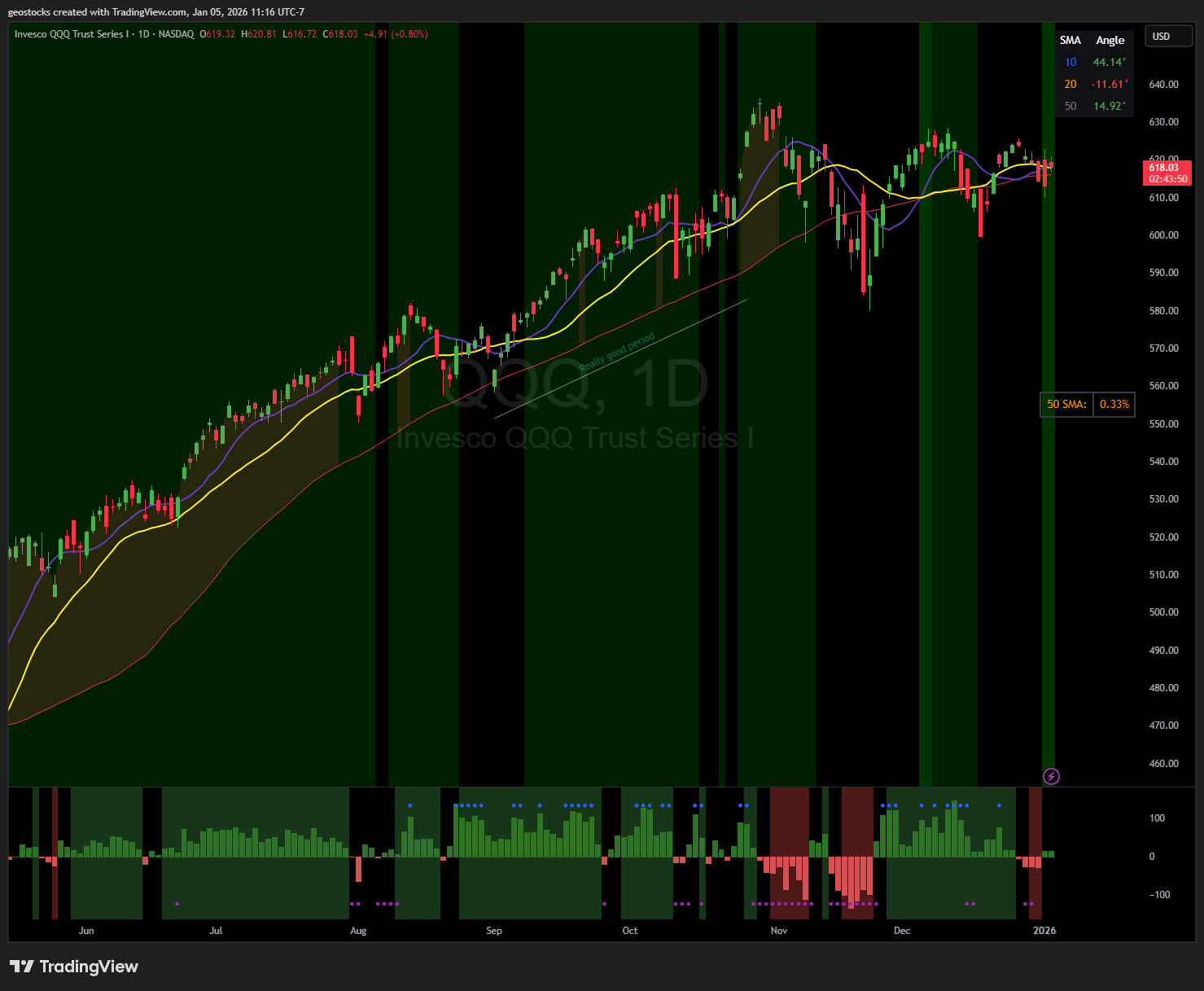The image size is (1204, 991).
Task: Click the SMA column header in table
Action: pyautogui.click(x=1070, y=41)
